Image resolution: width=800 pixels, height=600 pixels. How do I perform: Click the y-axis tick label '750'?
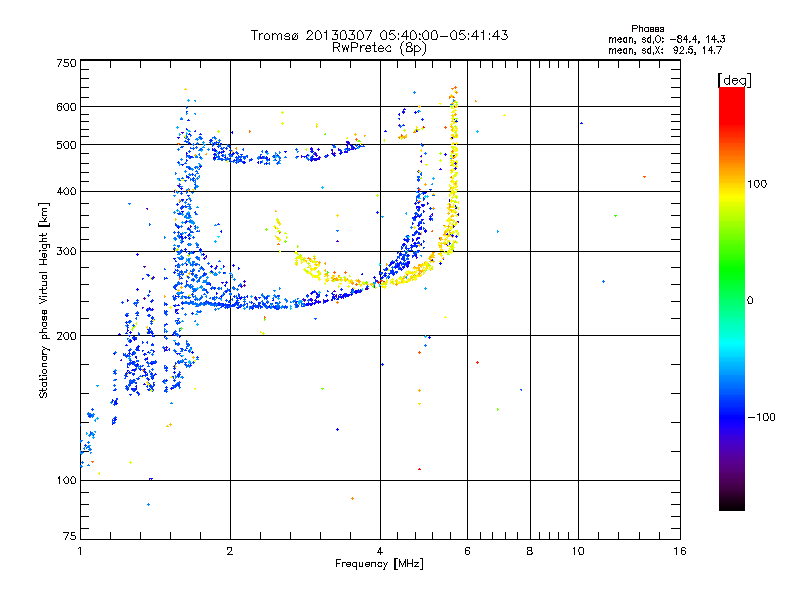point(66,63)
